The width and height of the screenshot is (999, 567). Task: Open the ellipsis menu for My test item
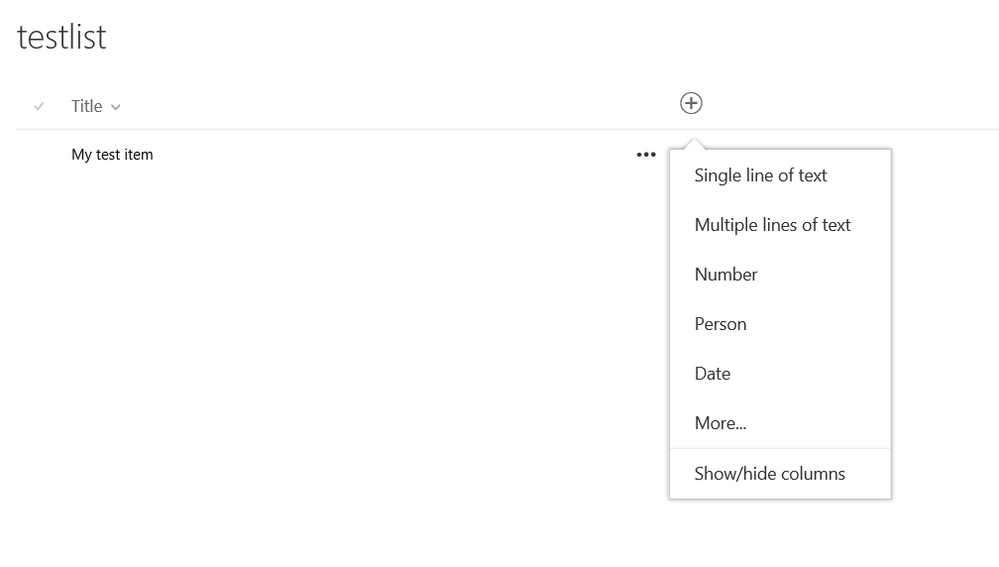tap(646, 155)
